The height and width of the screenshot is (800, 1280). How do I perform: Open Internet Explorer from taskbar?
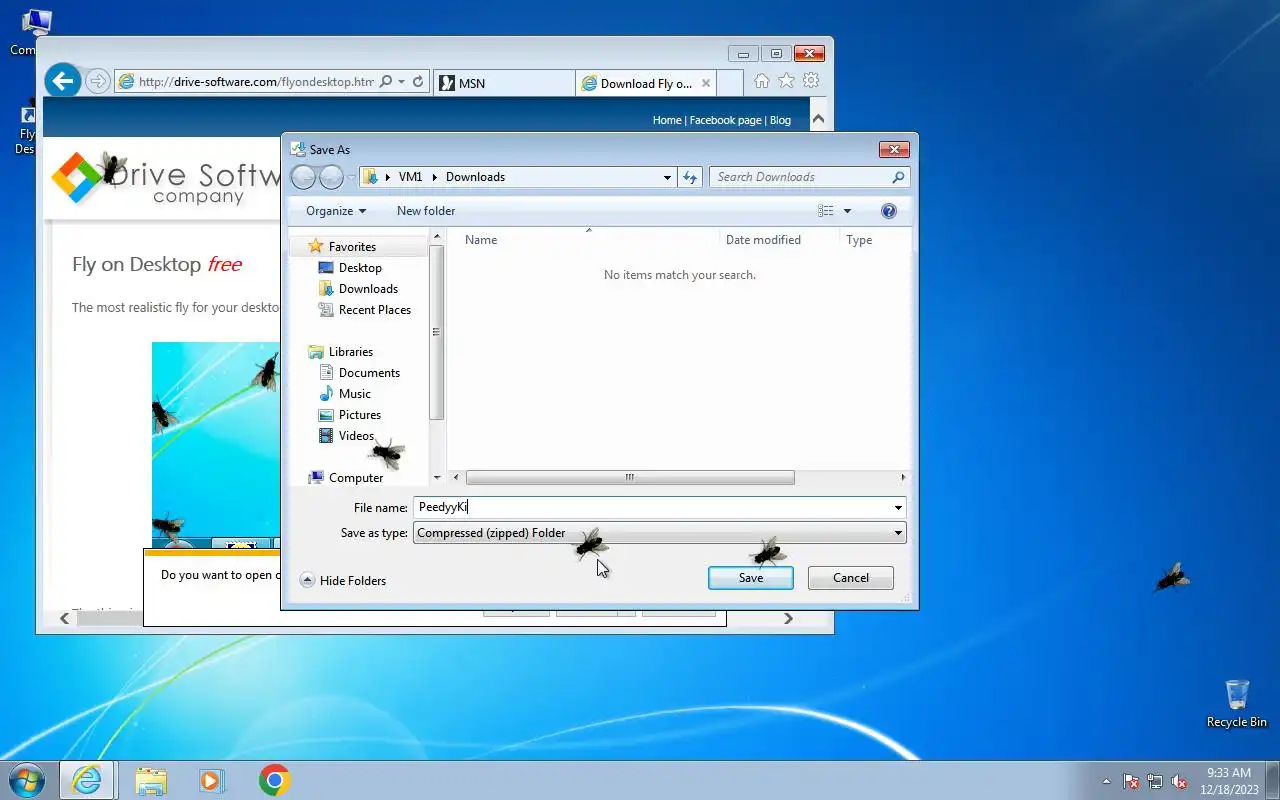87,780
